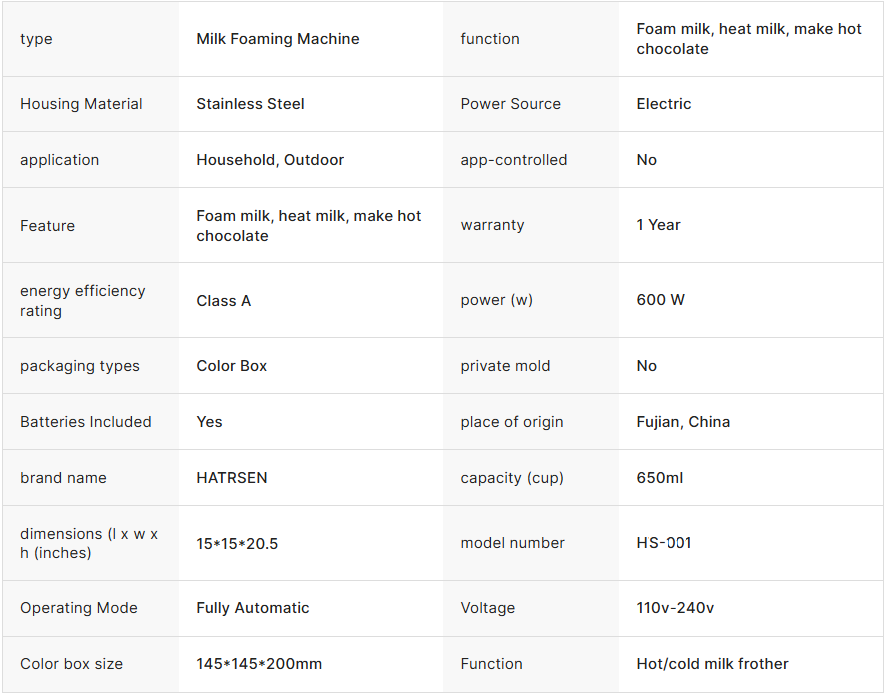Select the 'HATRSEN' brand name value

point(231,478)
